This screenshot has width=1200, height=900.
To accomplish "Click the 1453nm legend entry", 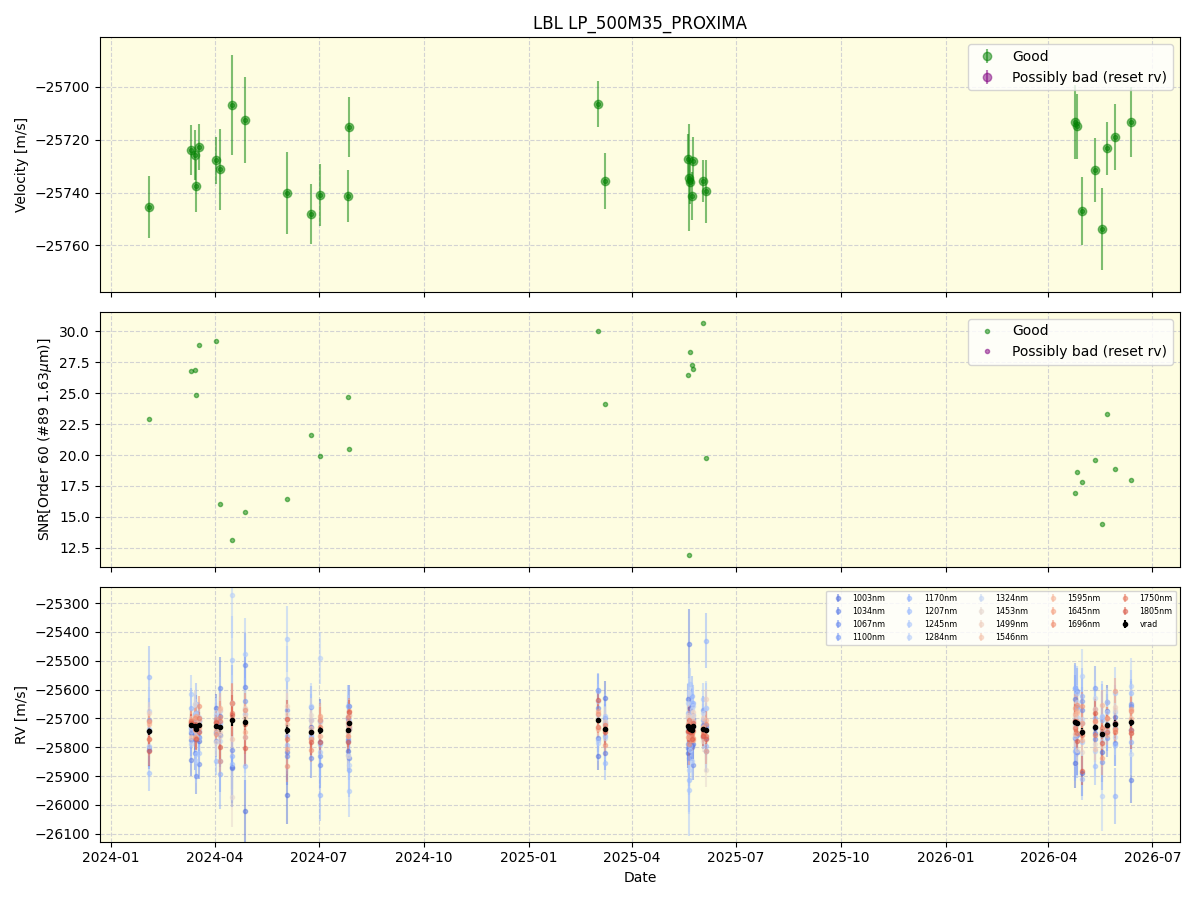I will [1002, 611].
